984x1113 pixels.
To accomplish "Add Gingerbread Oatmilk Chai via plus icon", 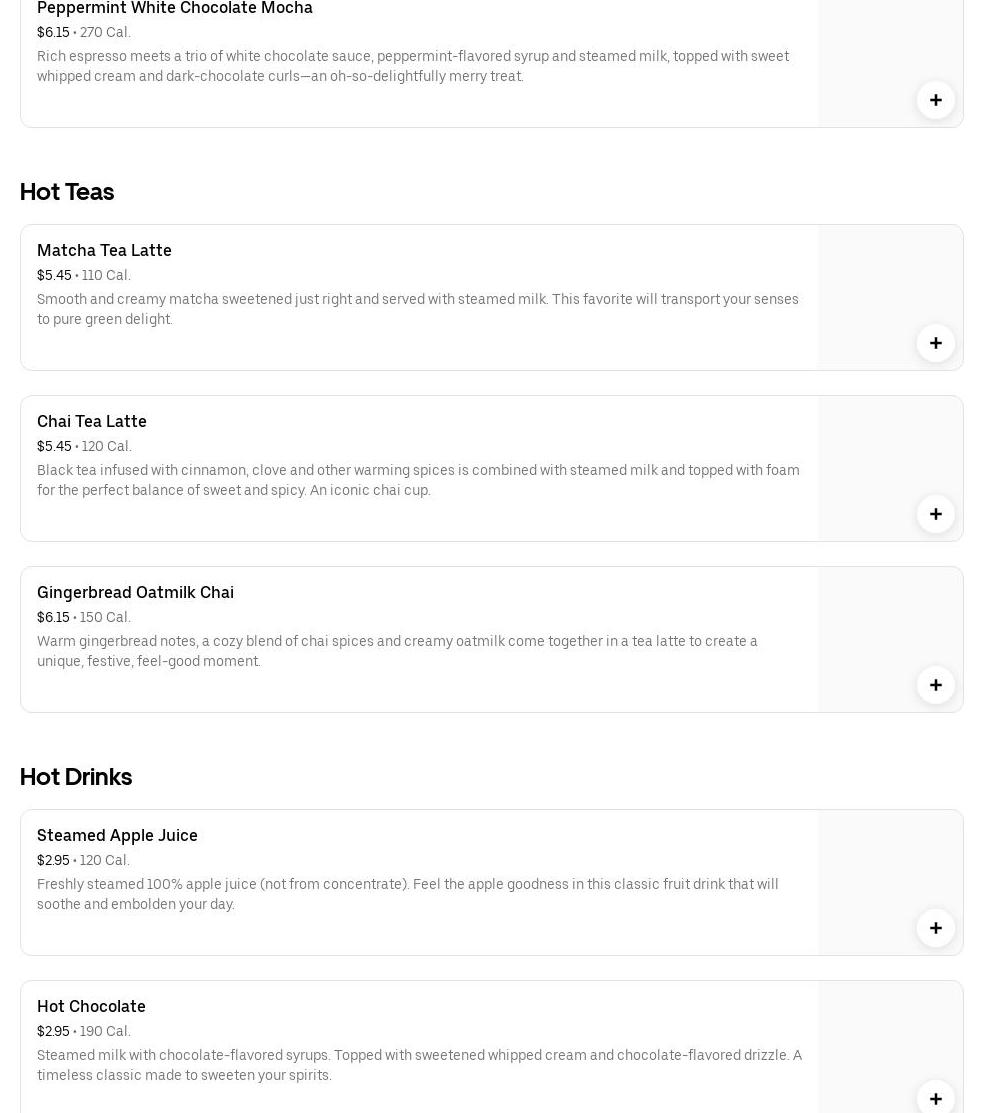I will [935, 685].
